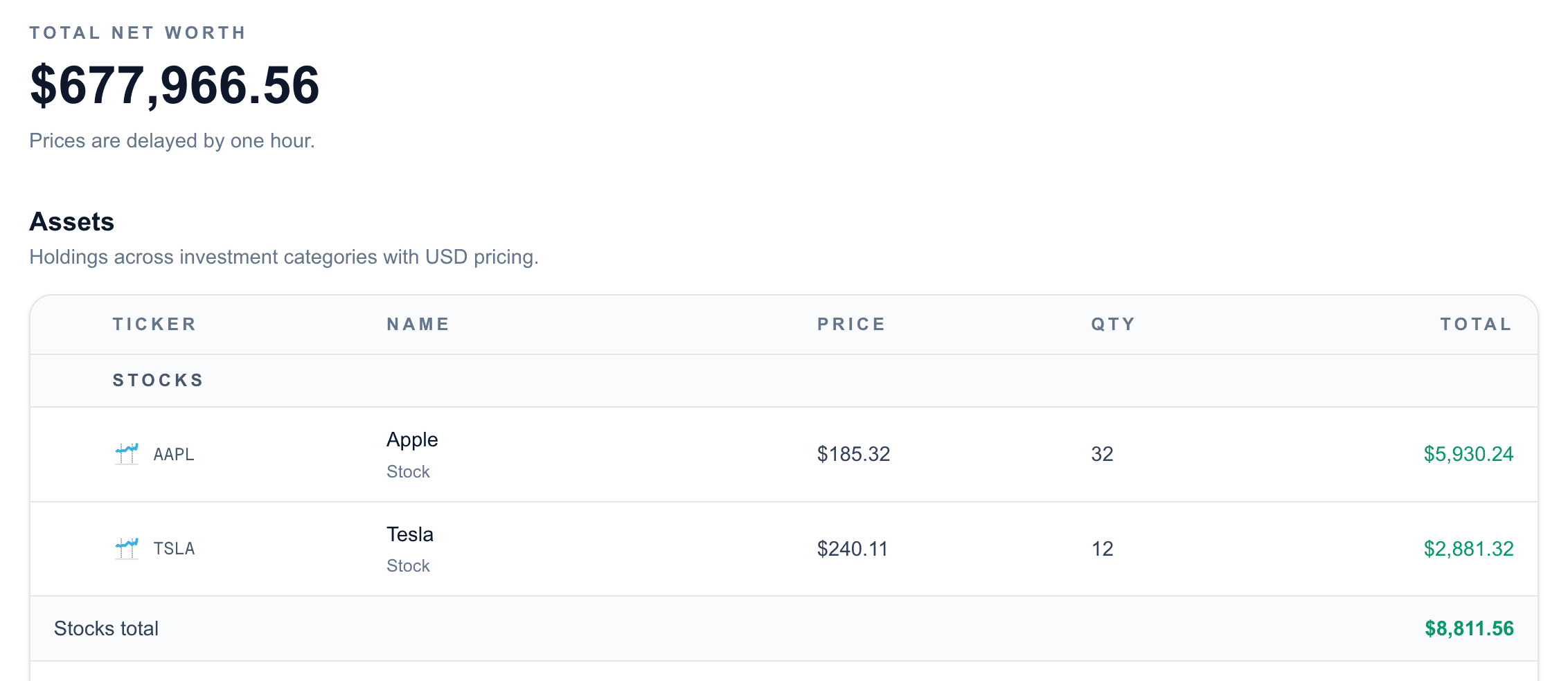Select Apple's price of $185.32
This screenshot has height=681, width=1568.
[x=853, y=455]
